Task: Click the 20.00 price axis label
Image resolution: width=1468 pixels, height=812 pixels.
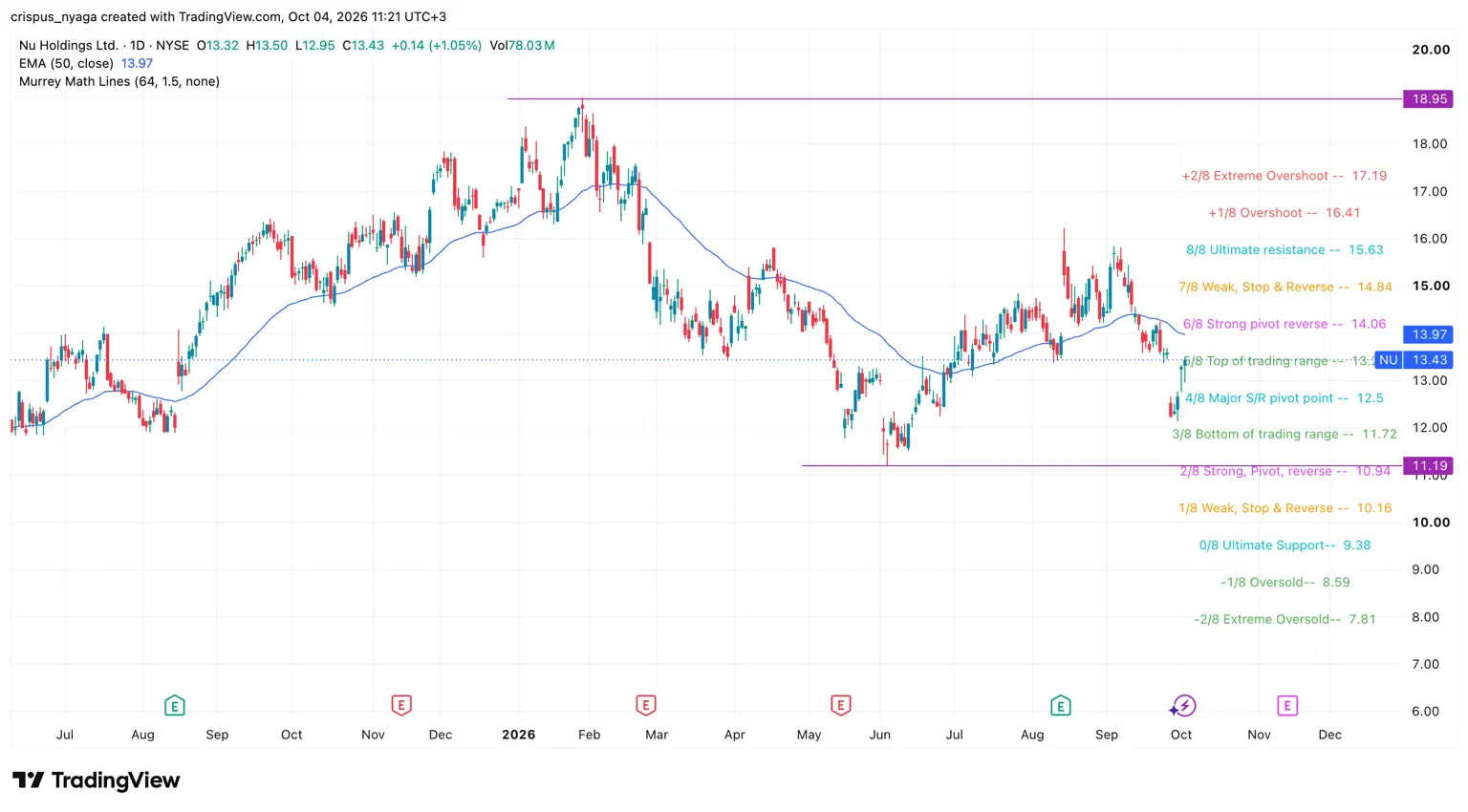Action: pos(1431,50)
